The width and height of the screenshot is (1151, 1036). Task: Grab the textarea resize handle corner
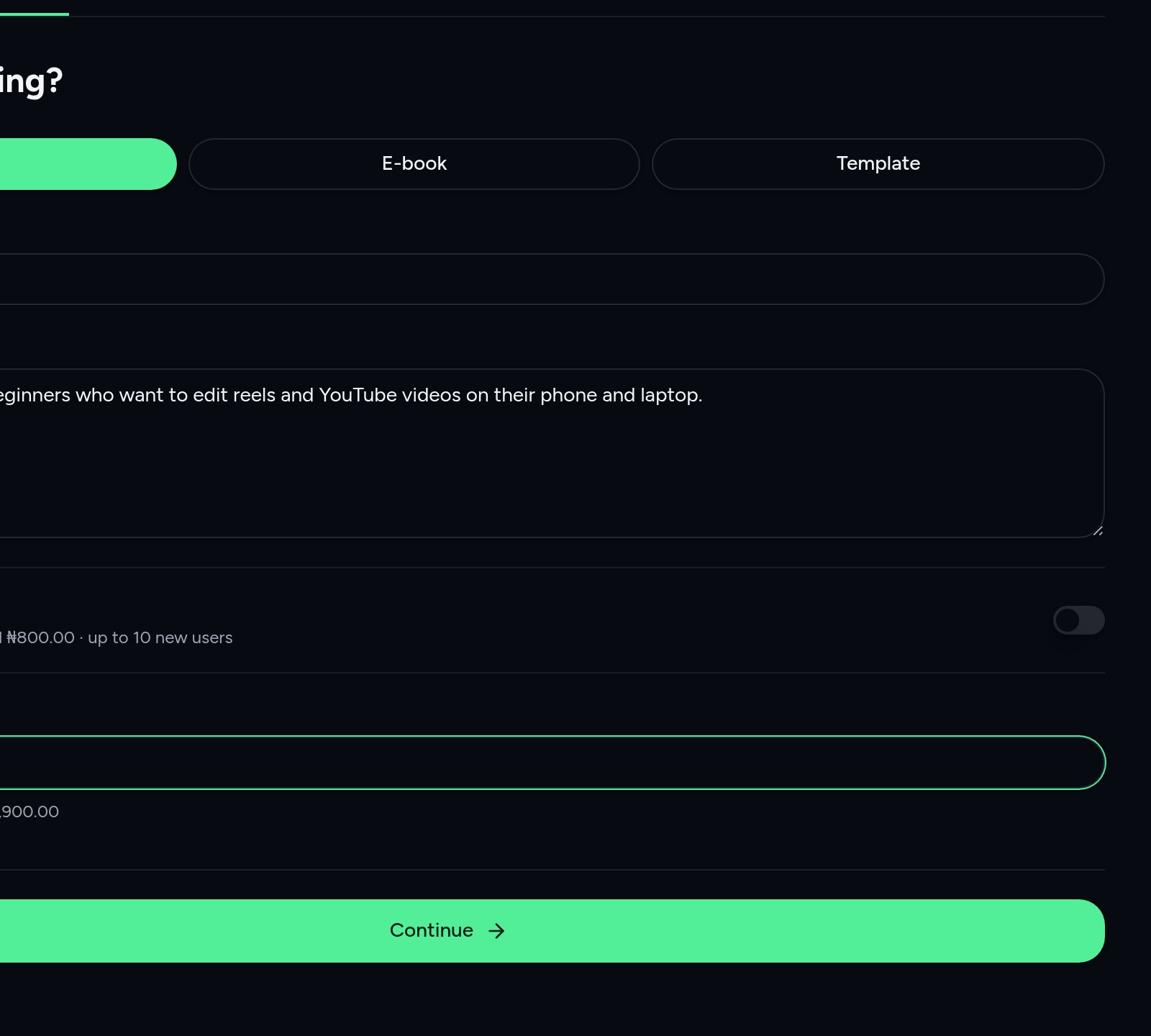click(1098, 531)
